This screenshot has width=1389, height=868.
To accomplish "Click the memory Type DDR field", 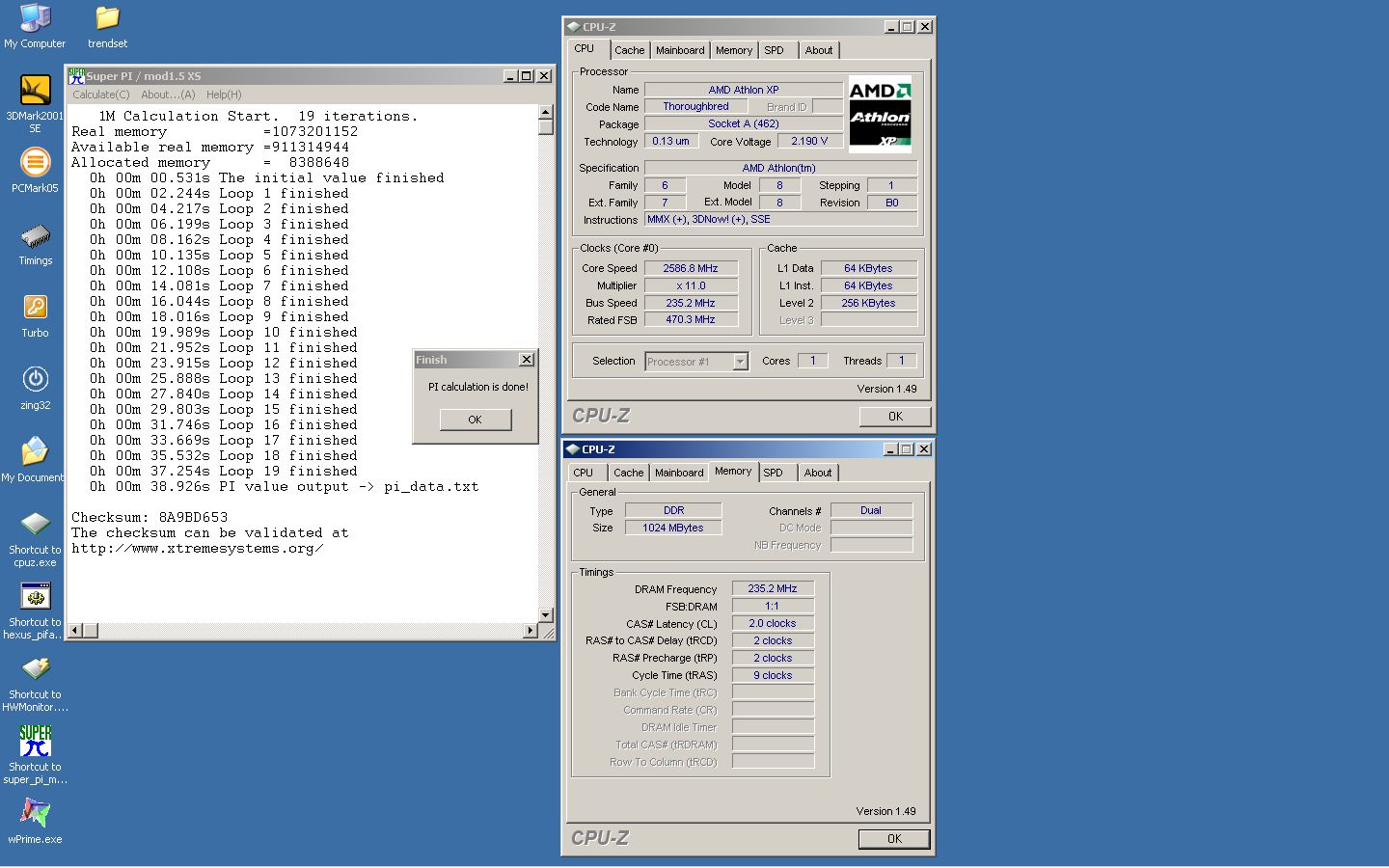I will click(673, 510).
